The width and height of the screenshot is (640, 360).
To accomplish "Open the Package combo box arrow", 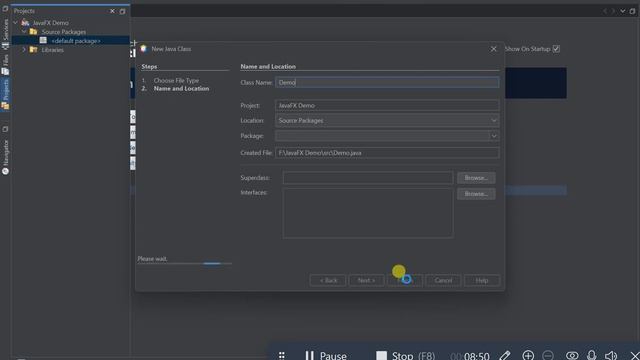I will (494, 136).
